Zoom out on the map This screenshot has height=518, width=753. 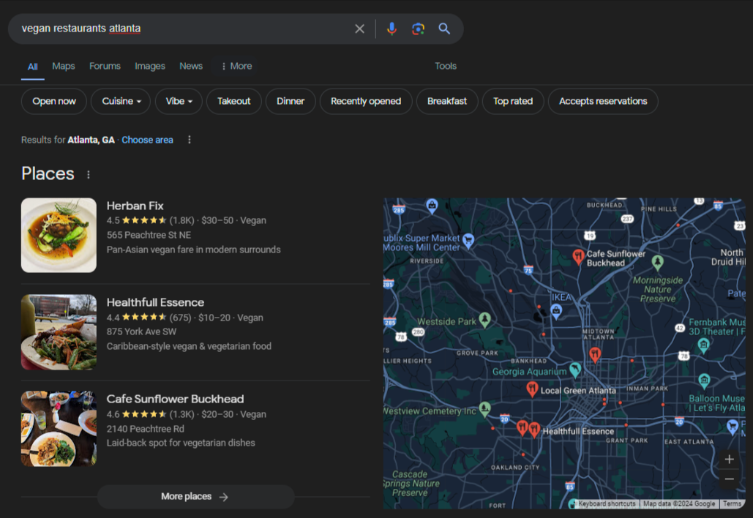pyautogui.click(x=729, y=479)
